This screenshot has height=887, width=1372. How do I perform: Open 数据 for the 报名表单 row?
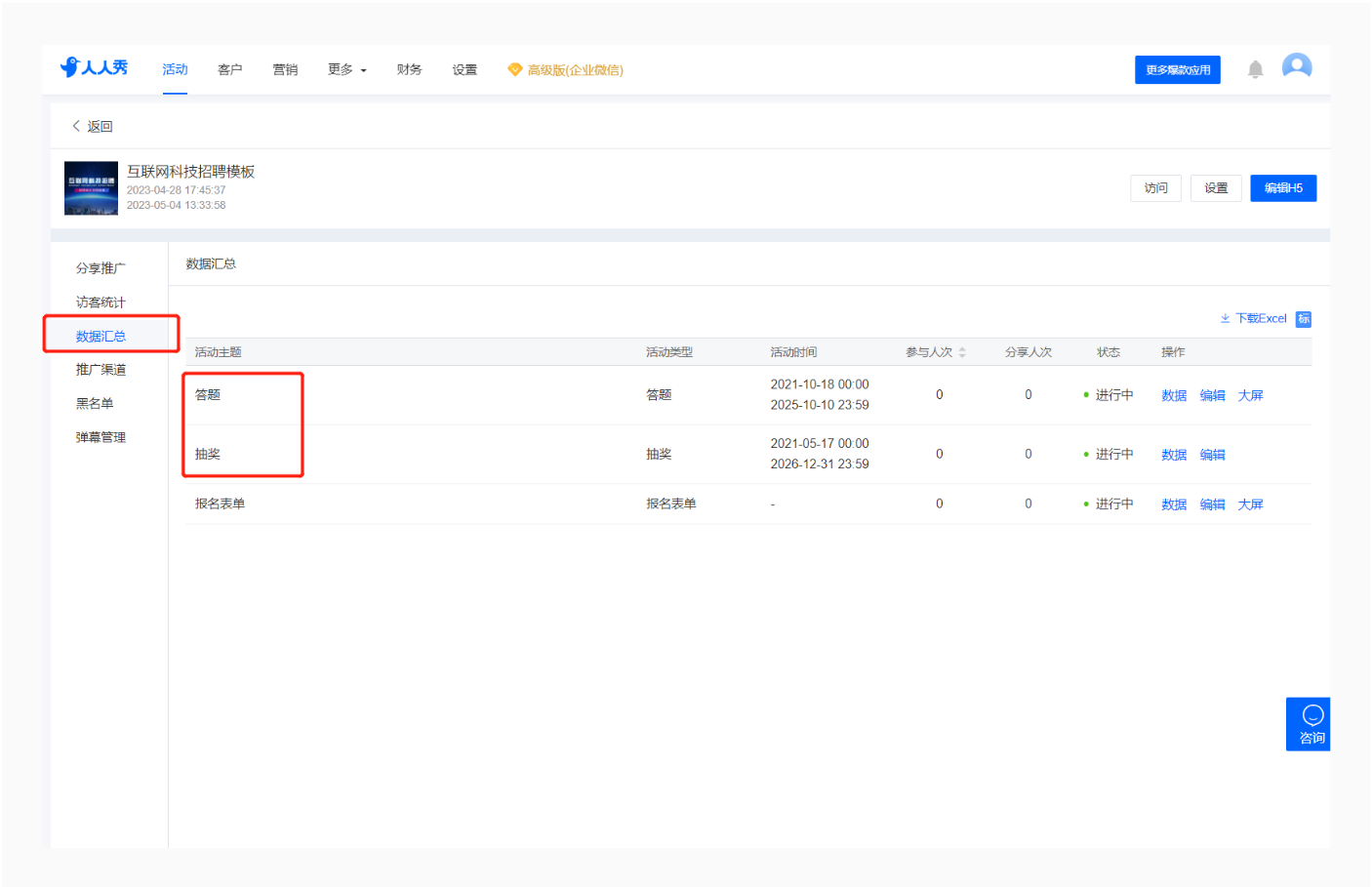[1174, 504]
